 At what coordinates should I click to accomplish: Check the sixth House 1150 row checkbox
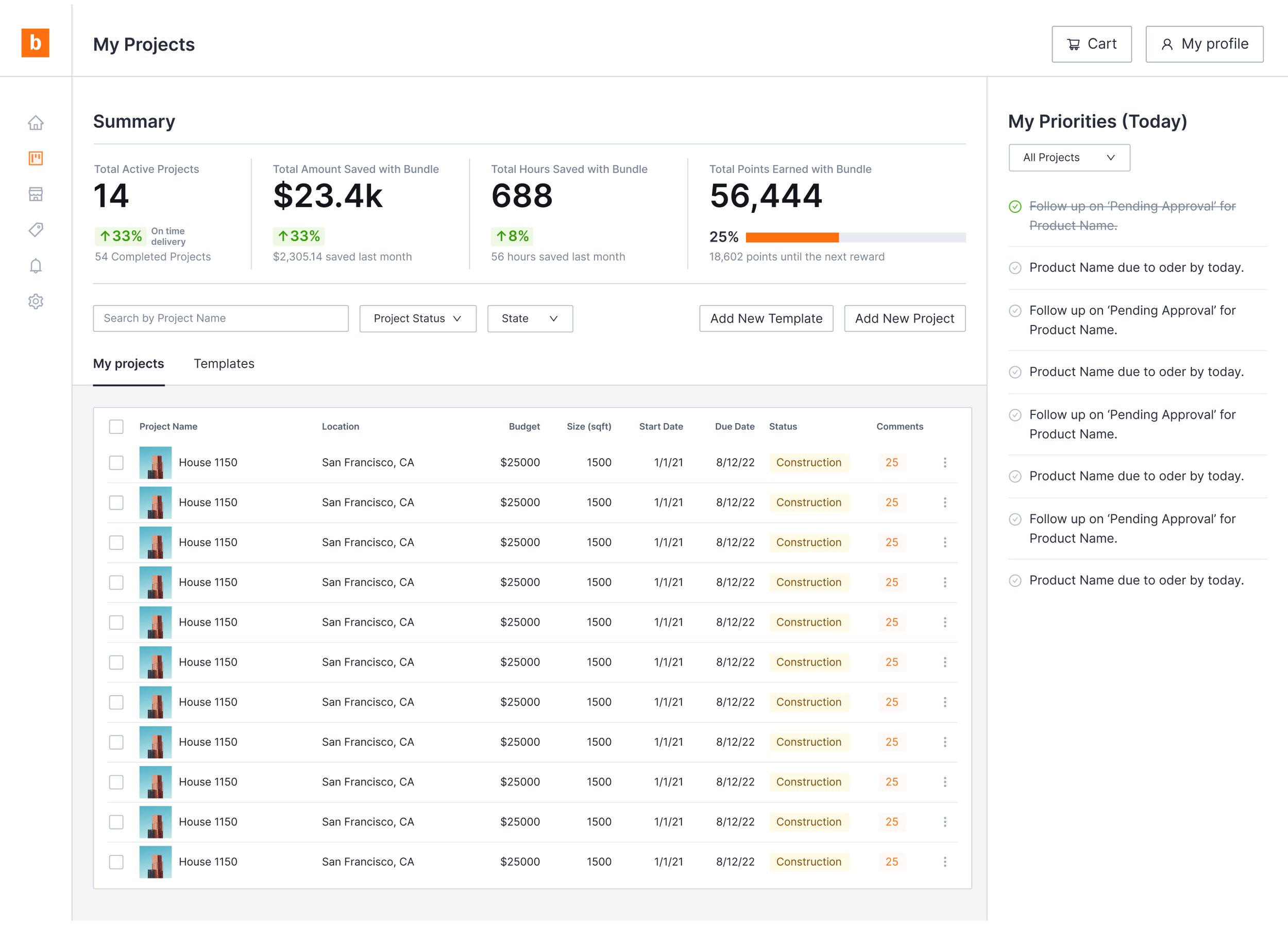click(116, 662)
